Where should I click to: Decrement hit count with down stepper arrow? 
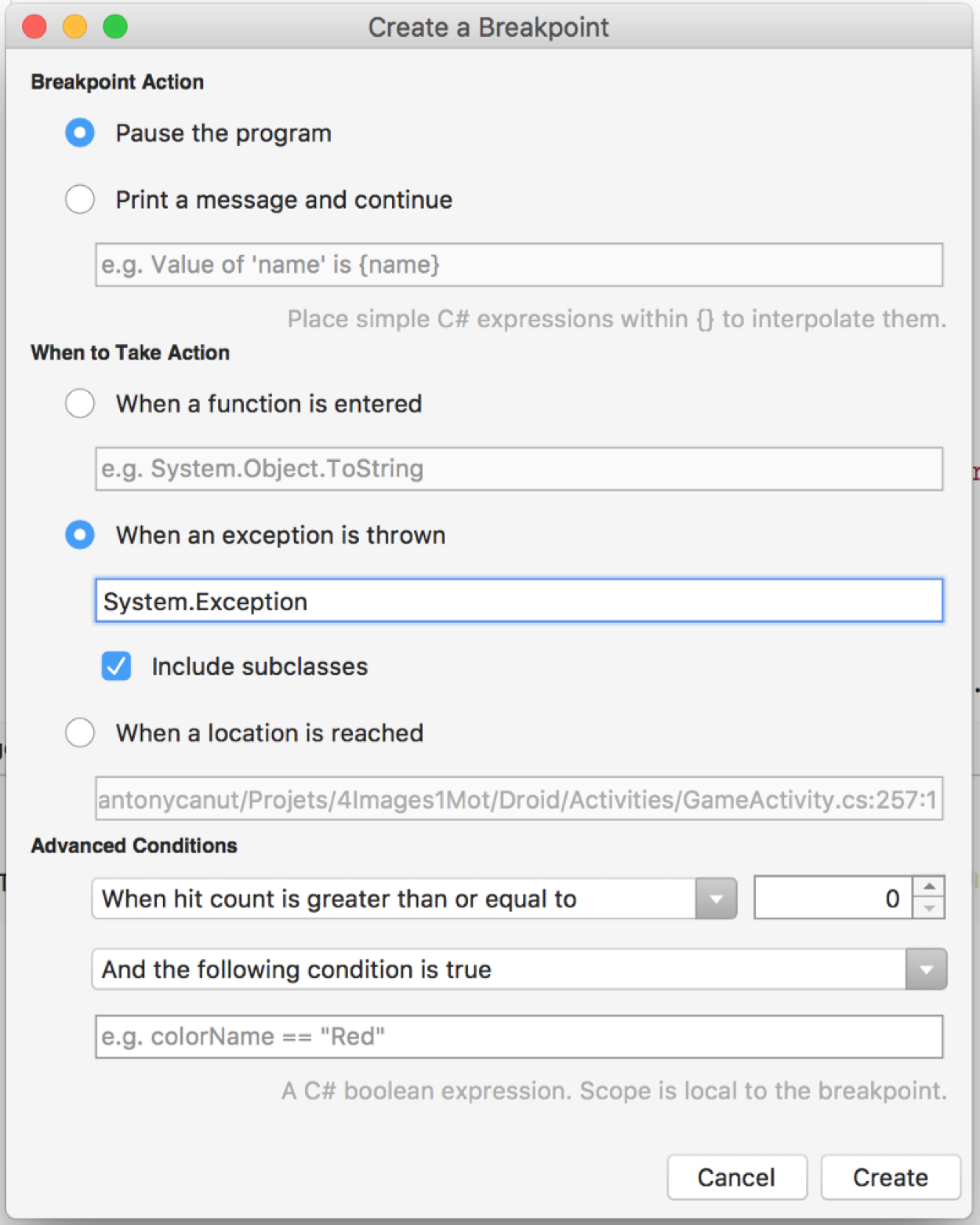(x=929, y=908)
